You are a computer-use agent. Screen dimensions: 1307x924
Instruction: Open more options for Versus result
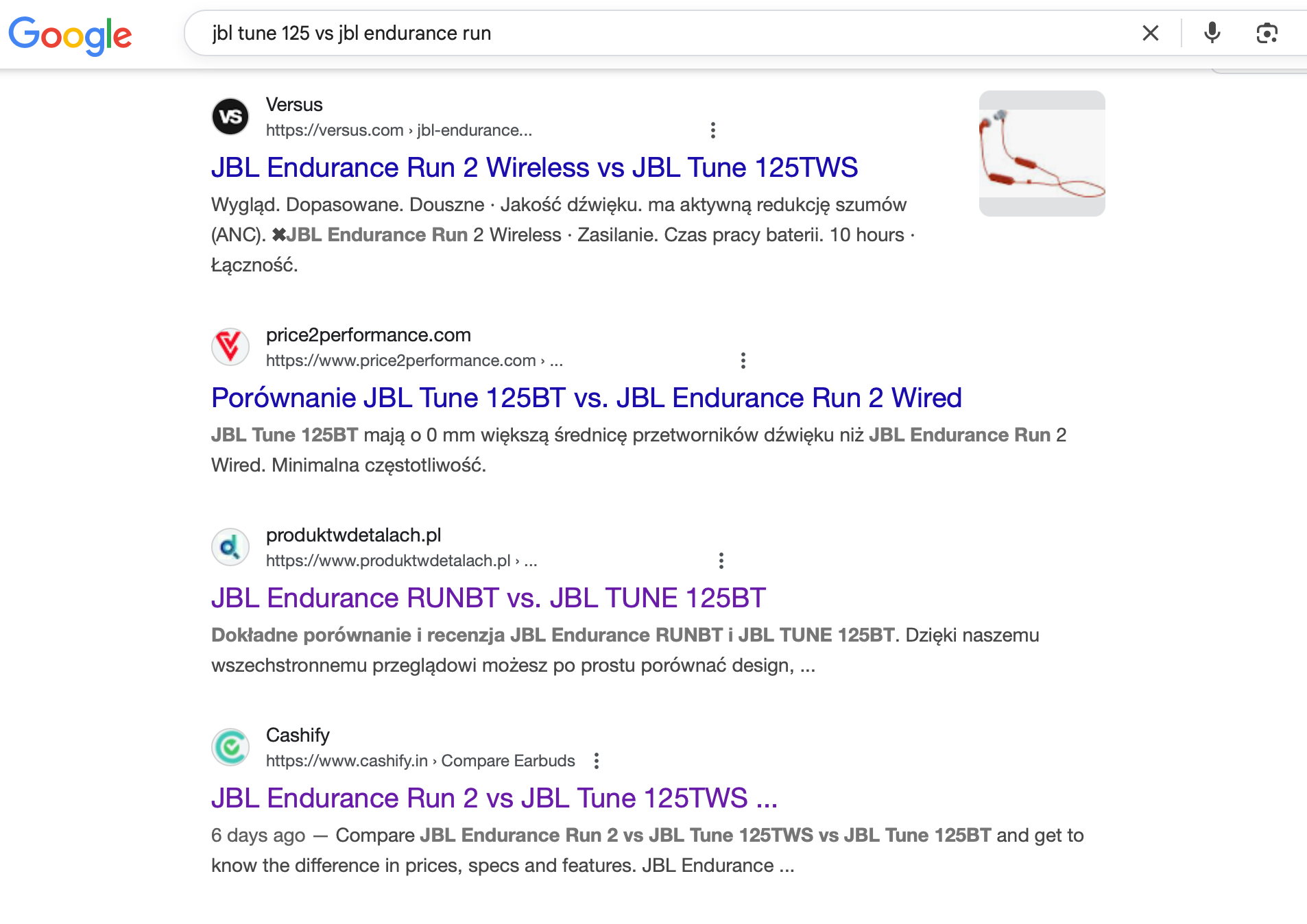pyautogui.click(x=713, y=130)
